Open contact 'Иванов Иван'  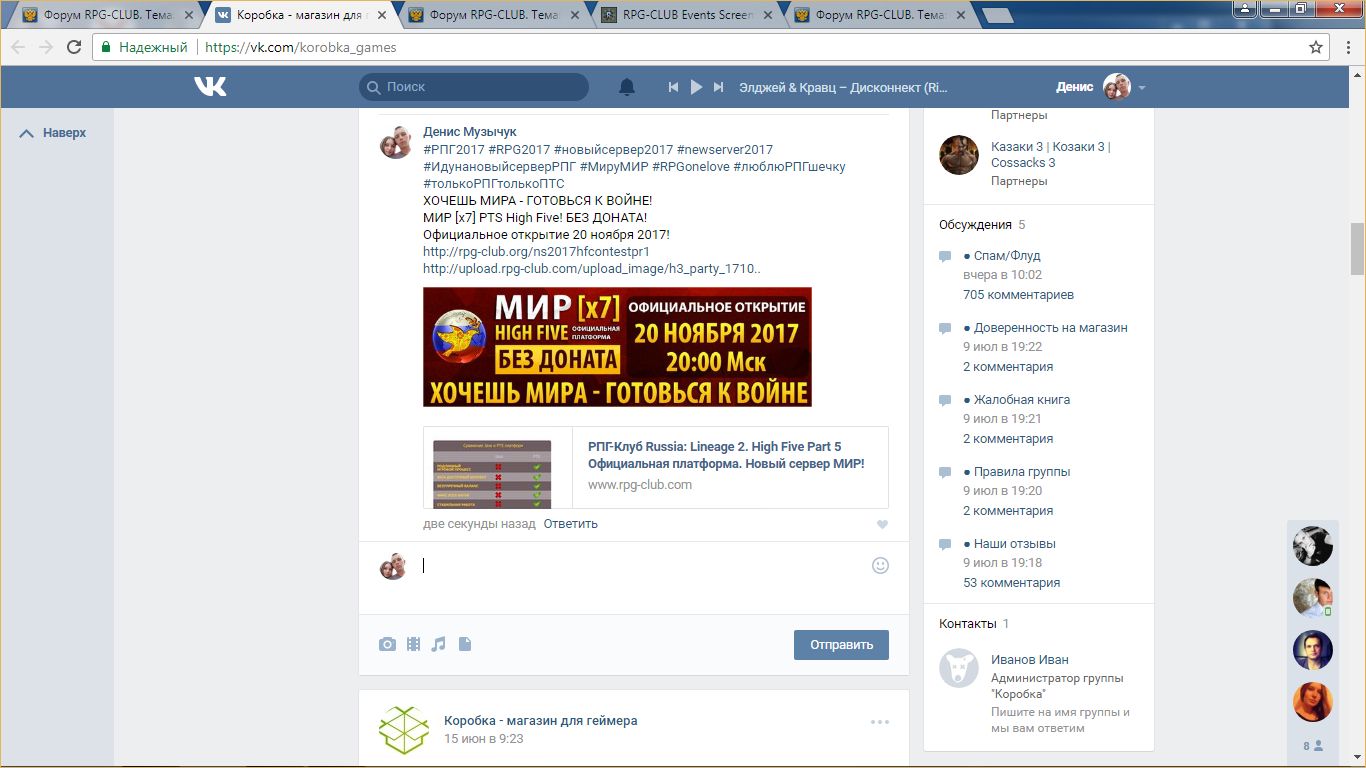point(1030,660)
